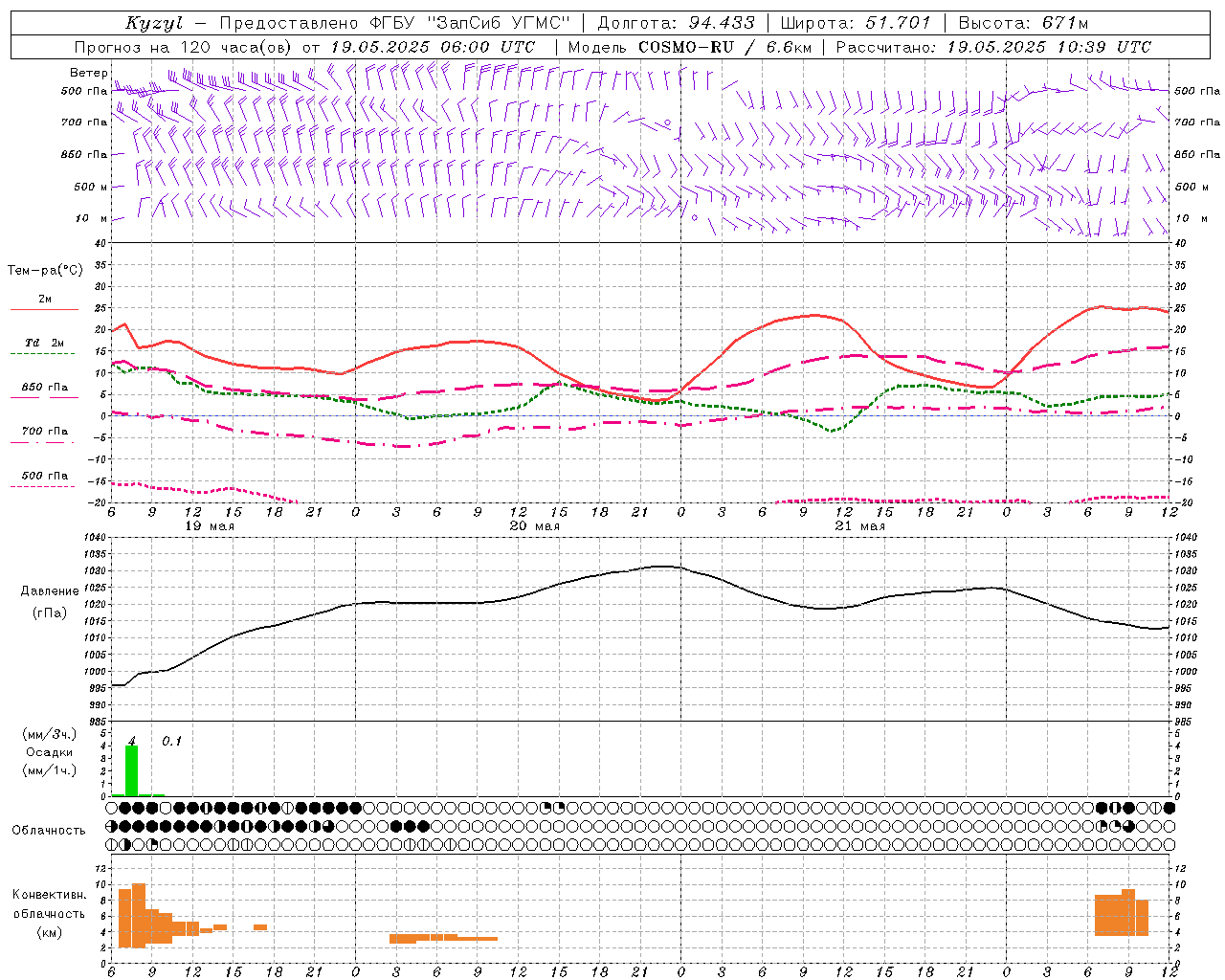Click the '850 гПа' wind level label on the right
1225x980 pixels.
[x=1197, y=154]
